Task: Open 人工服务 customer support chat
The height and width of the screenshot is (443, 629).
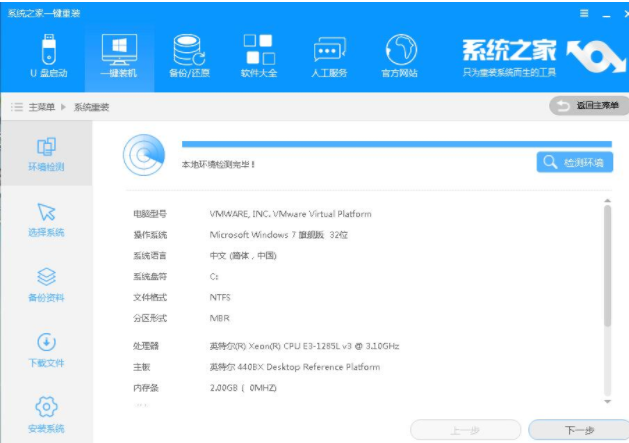Action: [x=330, y=55]
